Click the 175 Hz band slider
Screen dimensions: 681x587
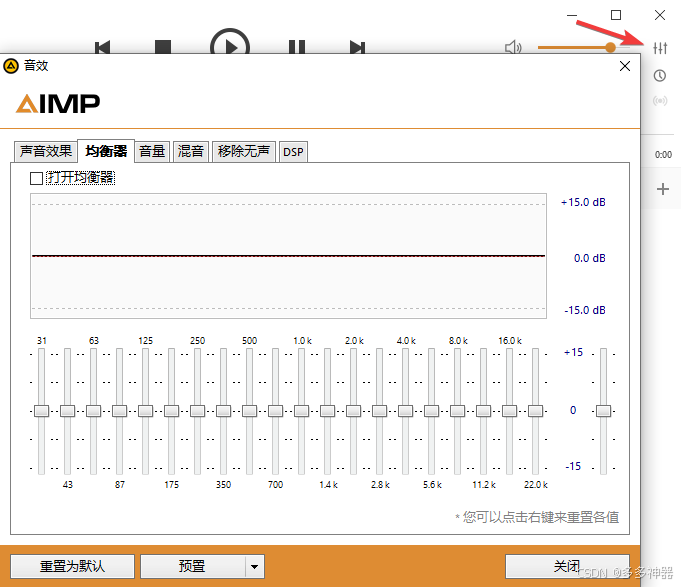pos(172,411)
